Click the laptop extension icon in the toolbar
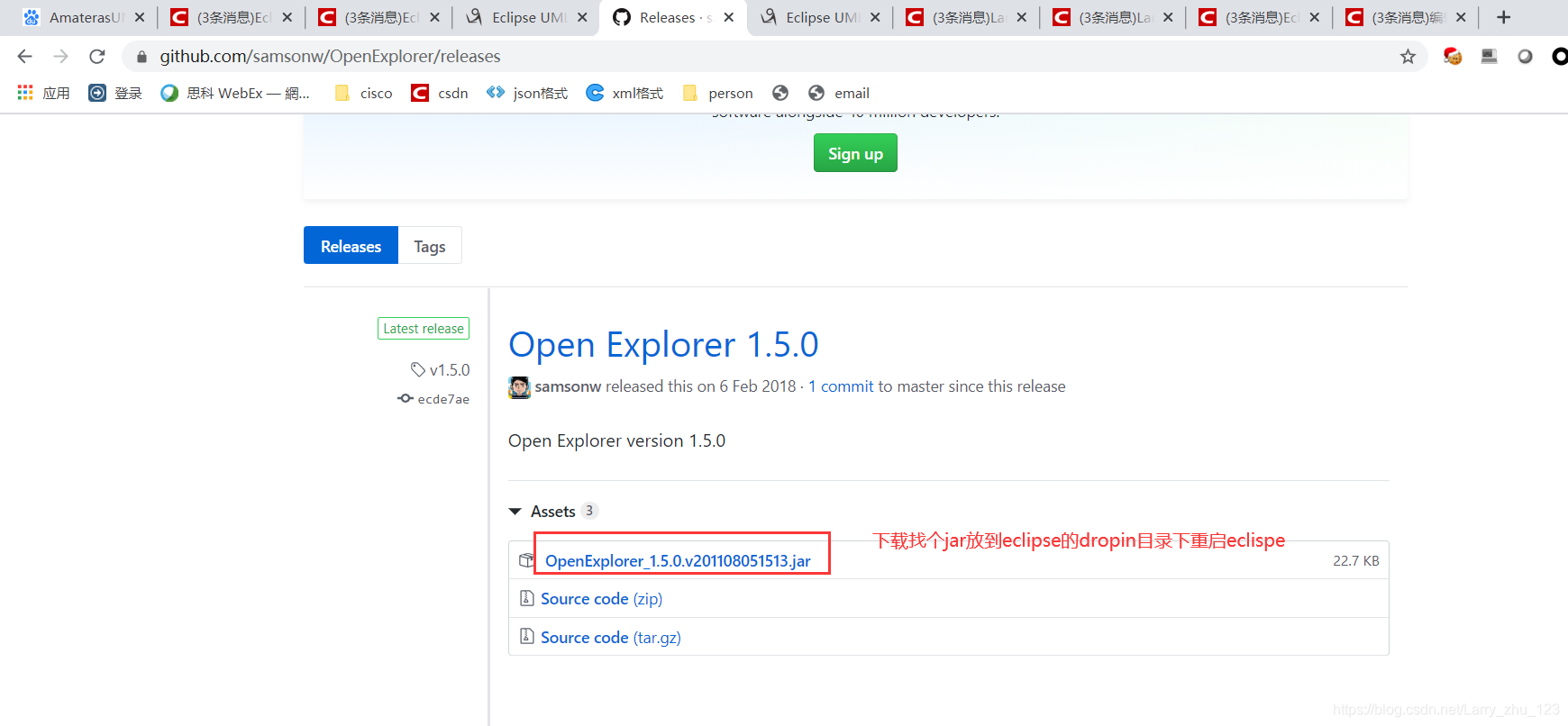The height and width of the screenshot is (726, 1568). [1489, 57]
